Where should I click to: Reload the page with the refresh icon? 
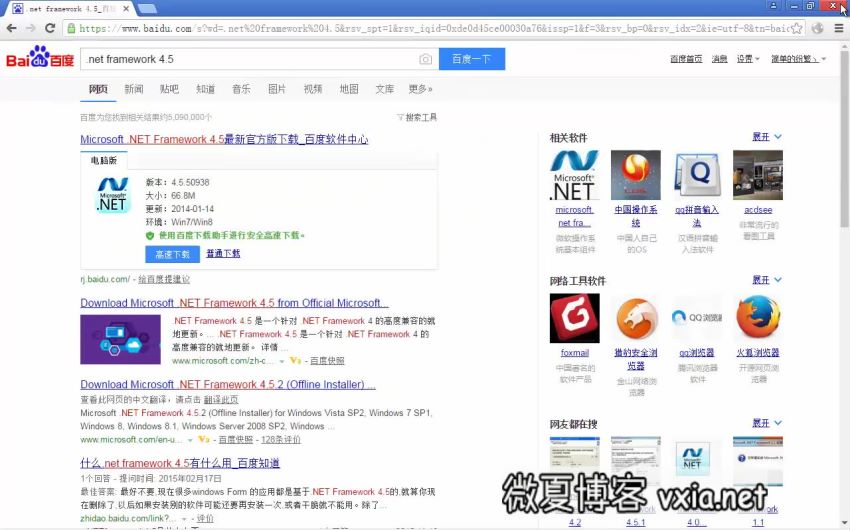pos(50,28)
